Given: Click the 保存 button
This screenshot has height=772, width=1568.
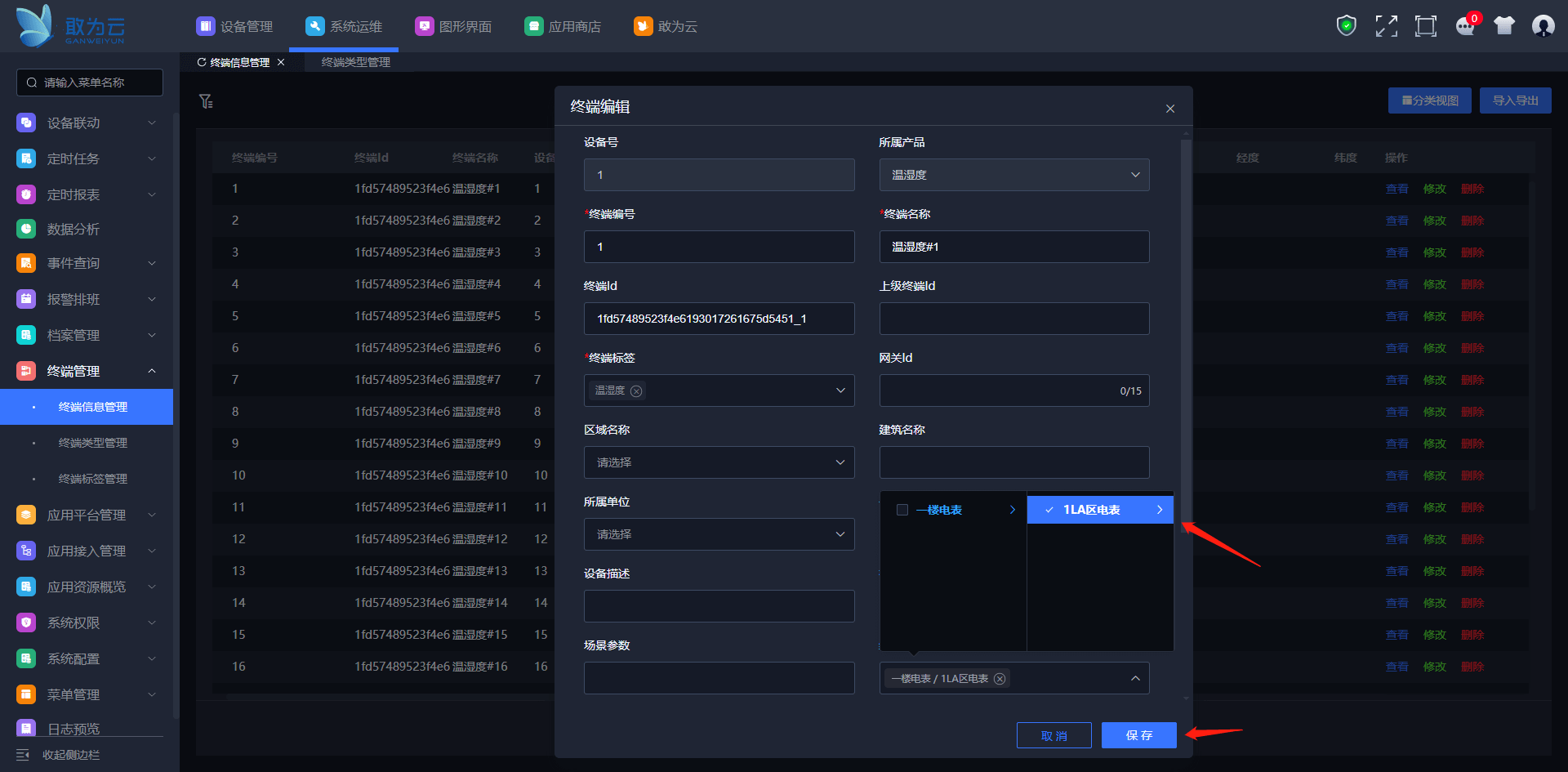Looking at the screenshot, I should 1138,735.
